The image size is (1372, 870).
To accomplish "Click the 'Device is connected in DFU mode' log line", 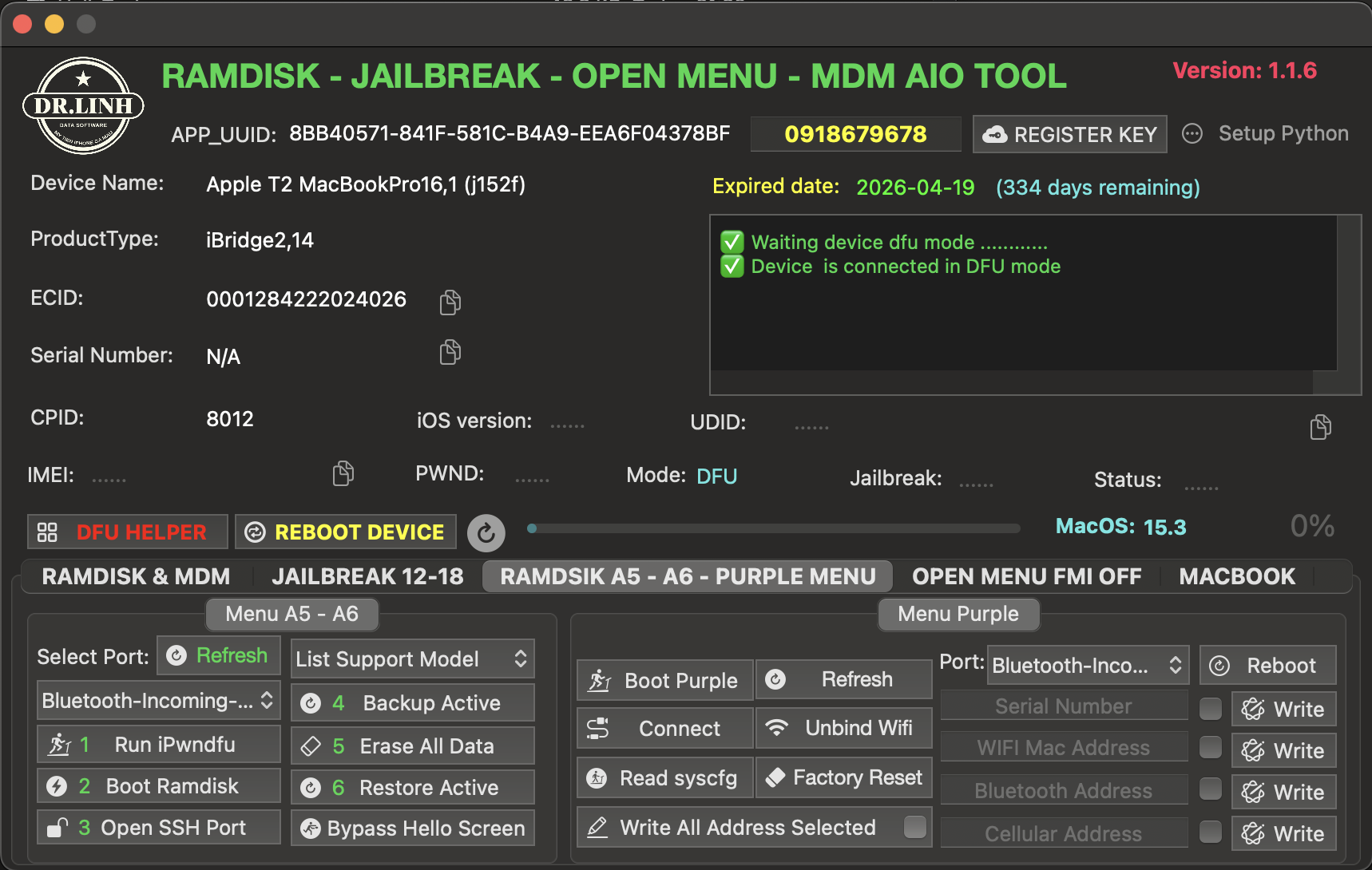I will pyautogui.click(x=906, y=267).
